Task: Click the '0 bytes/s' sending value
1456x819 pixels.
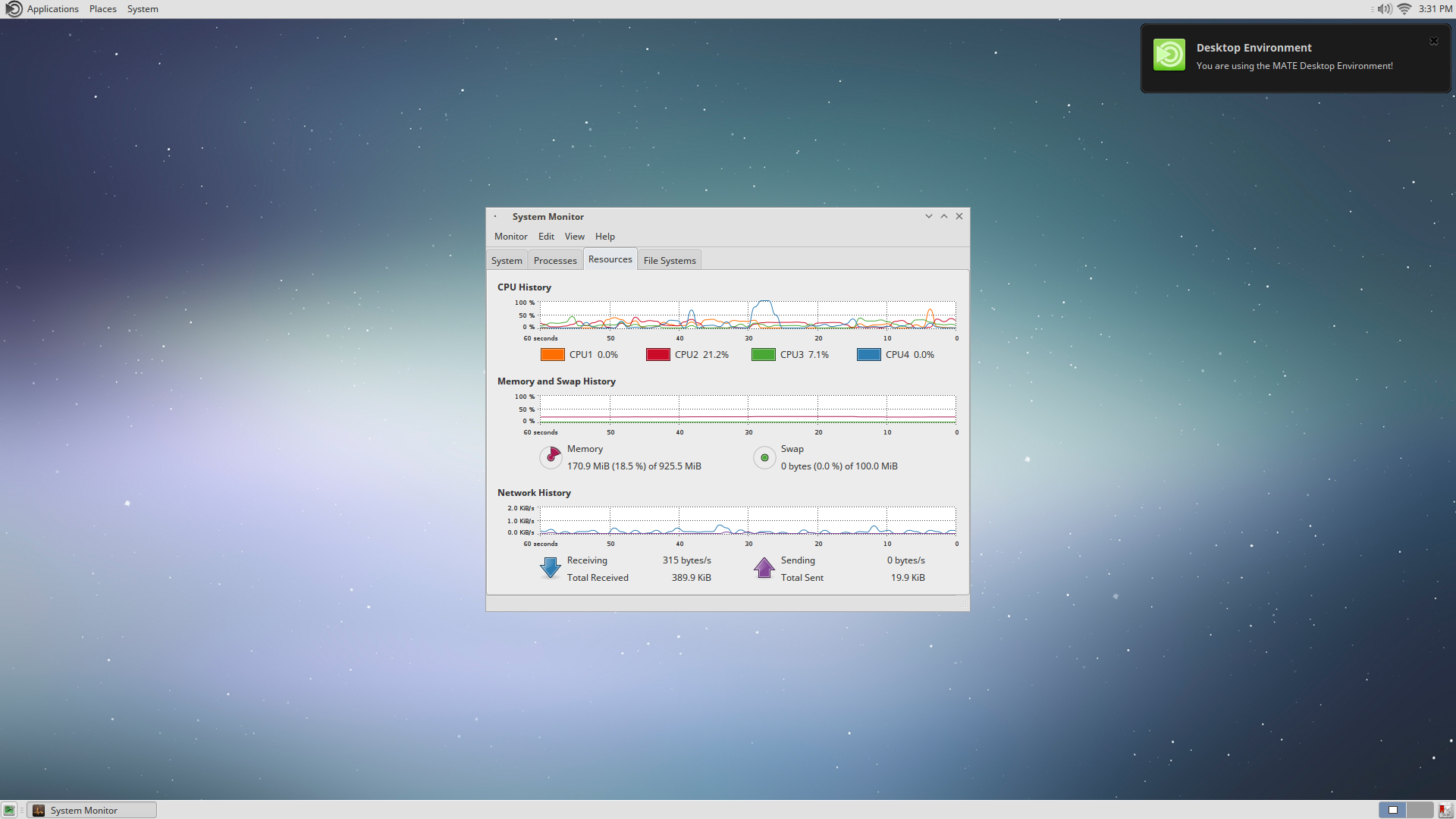Action: click(x=905, y=560)
